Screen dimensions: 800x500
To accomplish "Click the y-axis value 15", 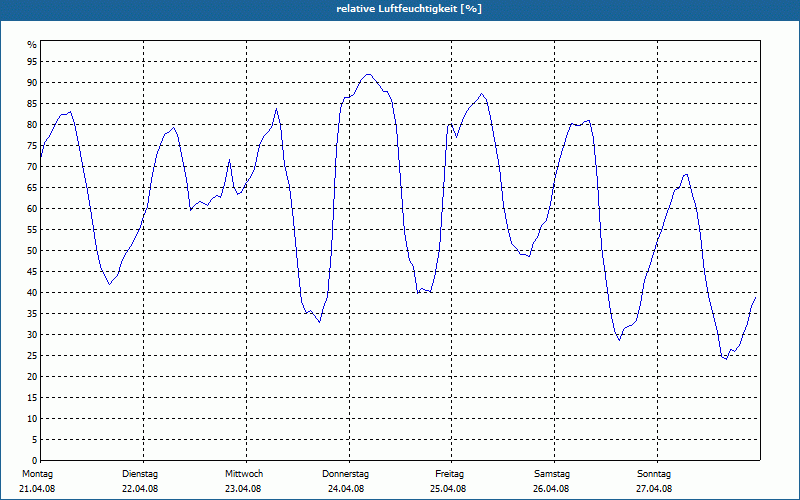I will pos(32,397).
